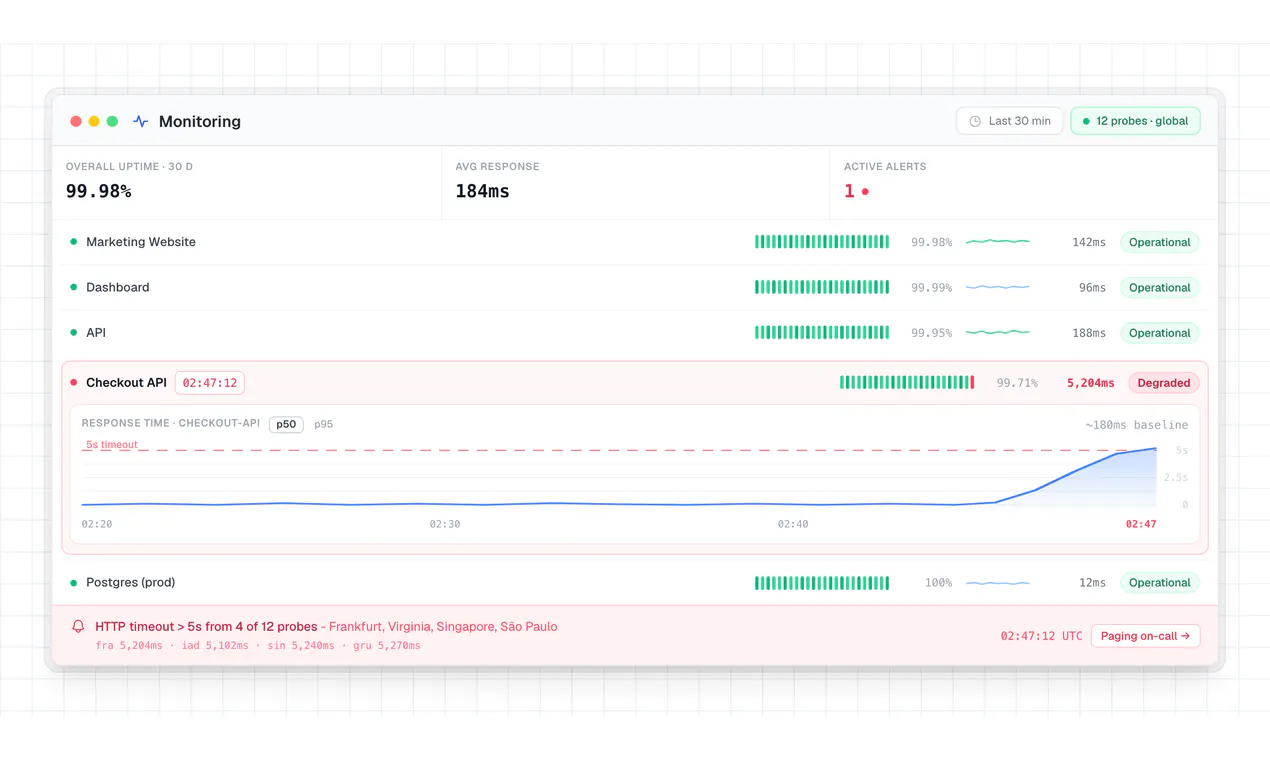The height and width of the screenshot is (760, 1270).
Task: Select the Marketing Website row name
Action: (141, 242)
